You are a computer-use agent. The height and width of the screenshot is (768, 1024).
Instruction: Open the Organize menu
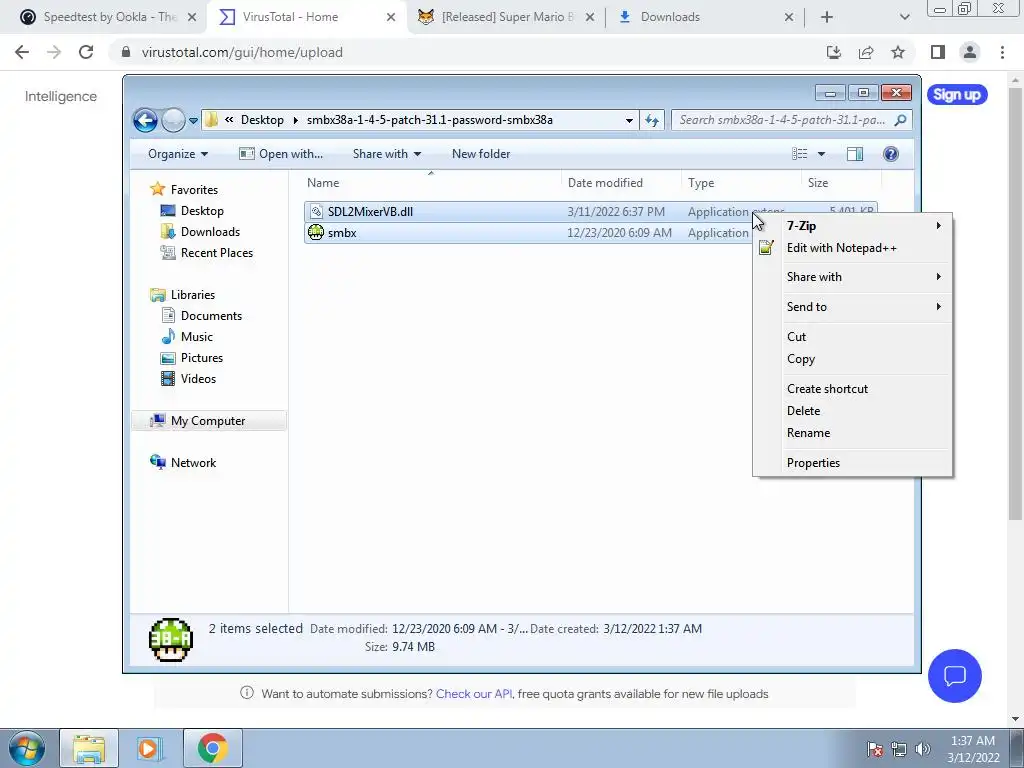click(178, 153)
